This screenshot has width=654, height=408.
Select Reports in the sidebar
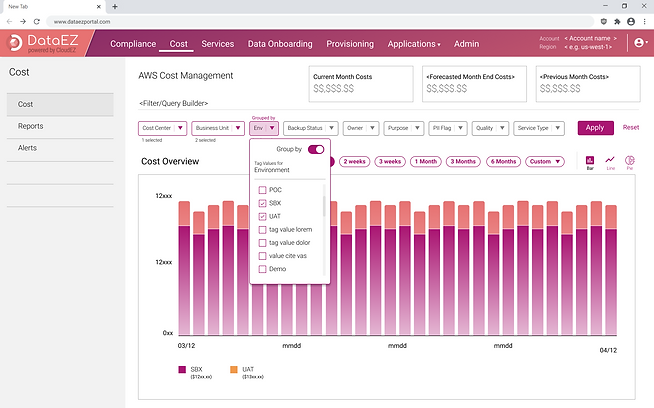coord(60,126)
